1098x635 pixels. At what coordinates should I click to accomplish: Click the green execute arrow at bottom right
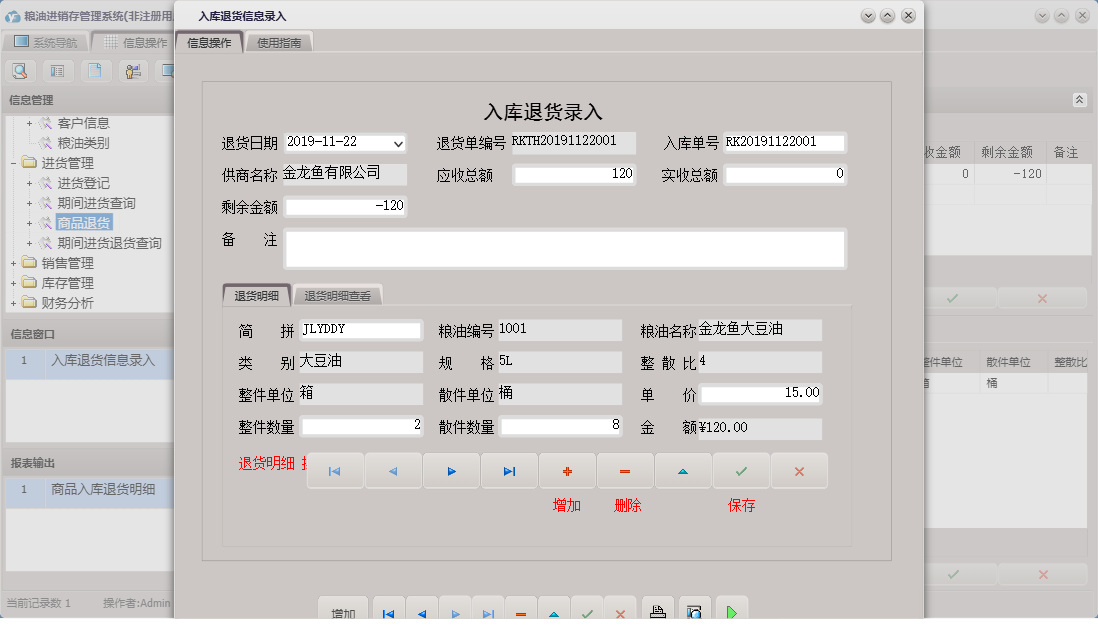click(x=731, y=608)
